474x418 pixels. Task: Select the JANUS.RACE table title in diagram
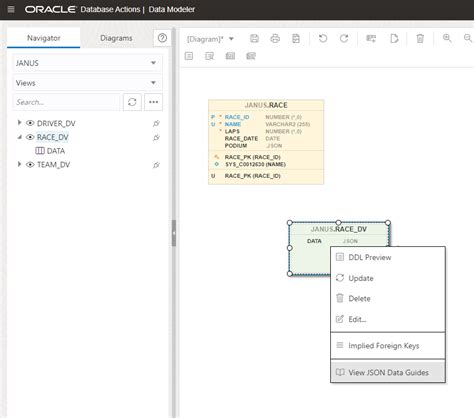(x=266, y=105)
